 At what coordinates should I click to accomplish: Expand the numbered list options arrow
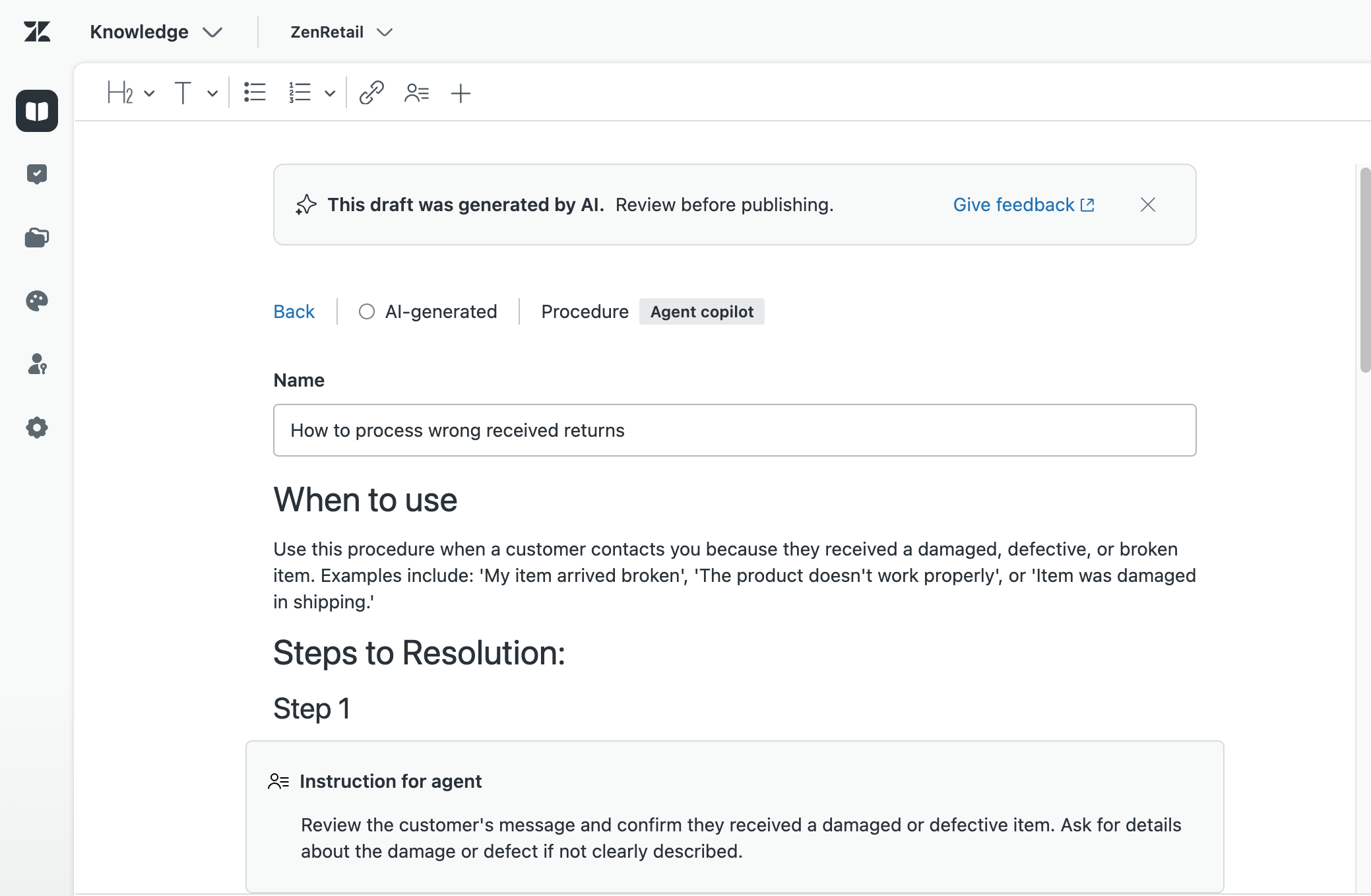click(330, 93)
